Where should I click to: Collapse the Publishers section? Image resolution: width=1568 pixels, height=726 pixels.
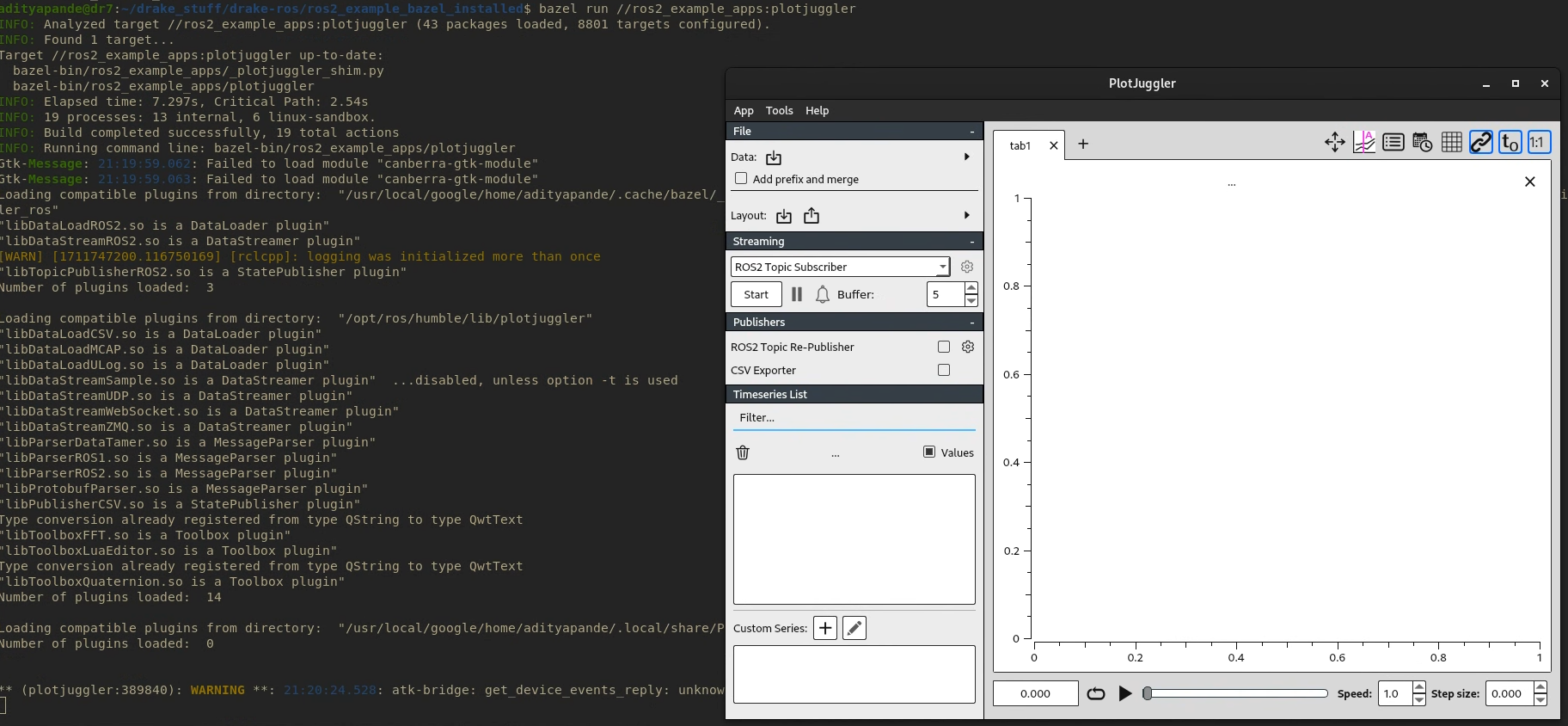[972, 323]
